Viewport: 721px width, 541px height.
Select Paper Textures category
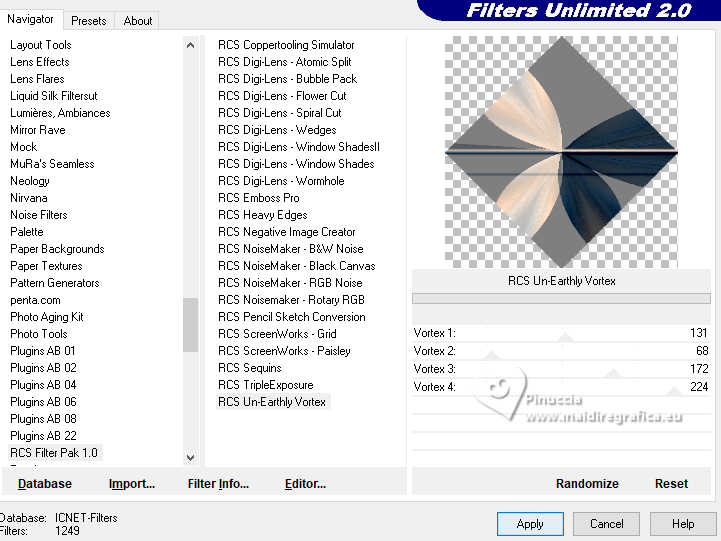pos(46,266)
